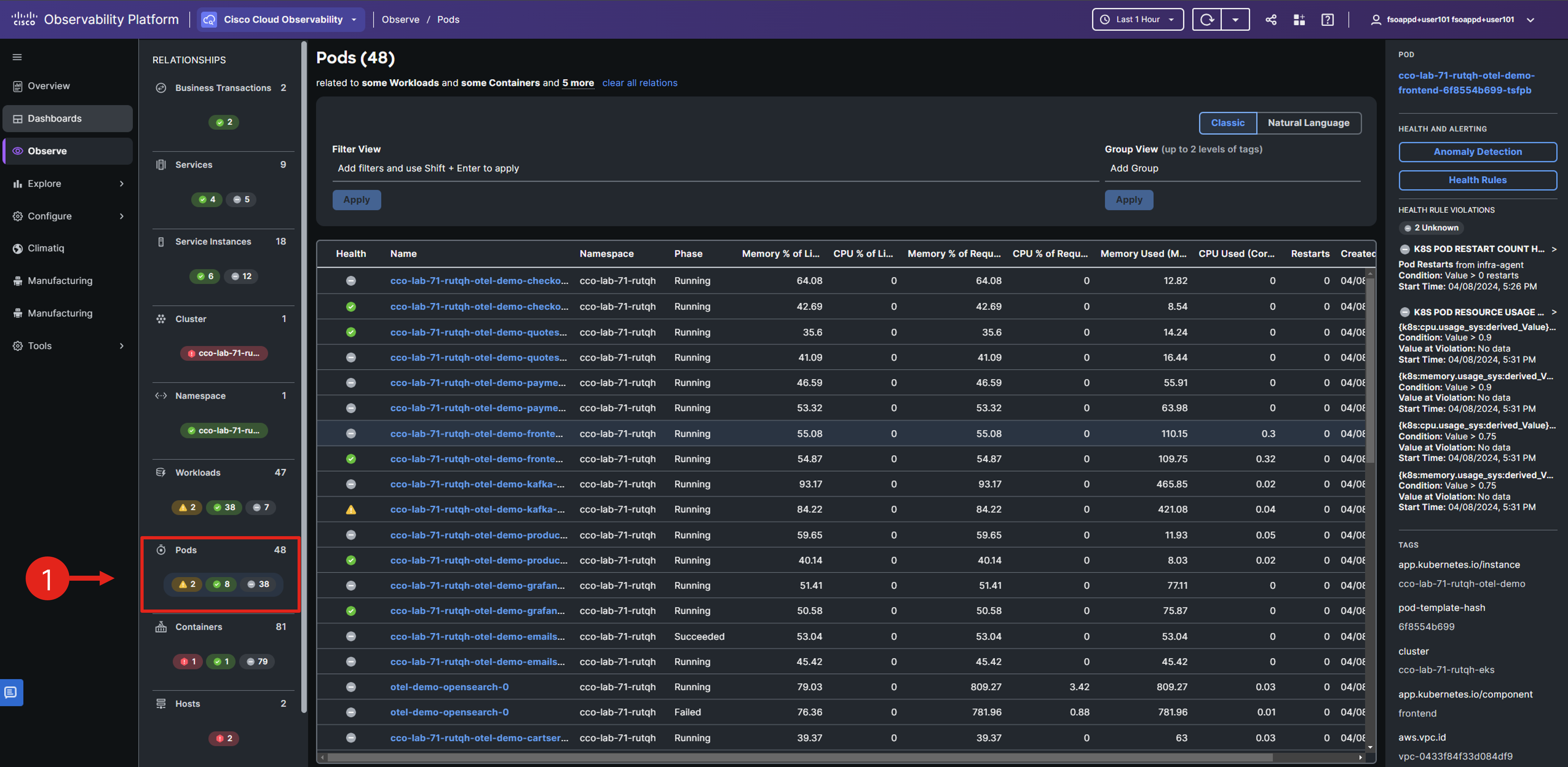Click the refresh icon button
This screenshot has height=767, width=1568.
[x=1206, y=20]
